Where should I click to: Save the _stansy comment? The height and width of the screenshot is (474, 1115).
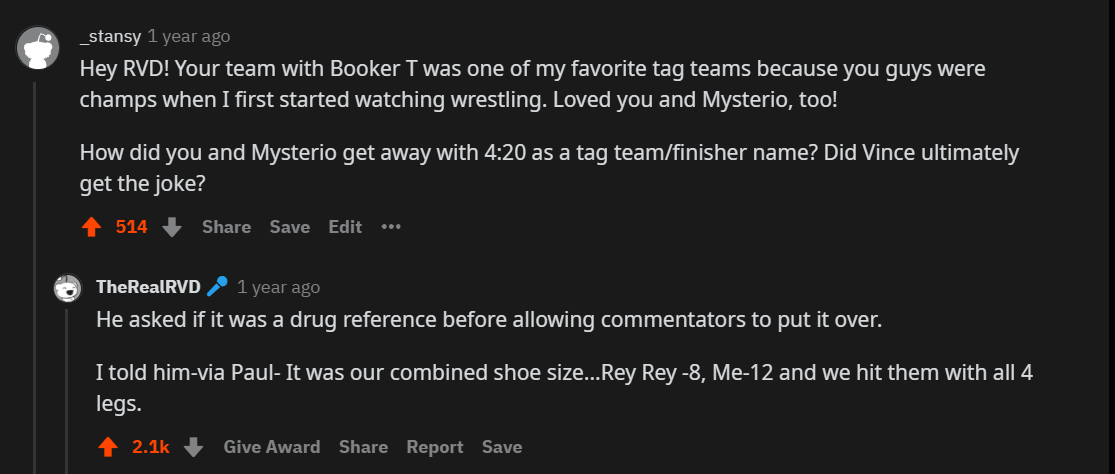290,227
